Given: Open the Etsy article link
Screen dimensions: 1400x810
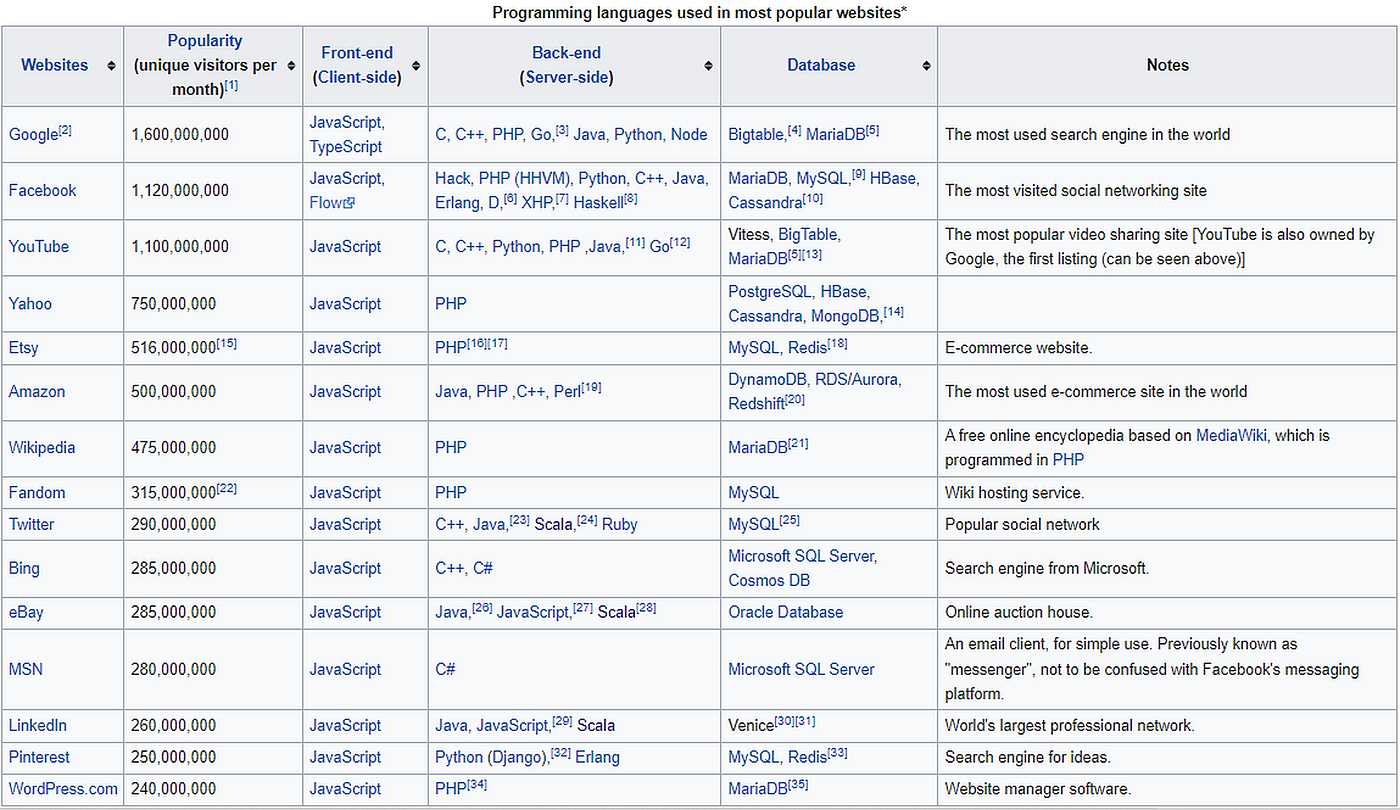Looking at the screenshot, I should click(x=24, y=348).
